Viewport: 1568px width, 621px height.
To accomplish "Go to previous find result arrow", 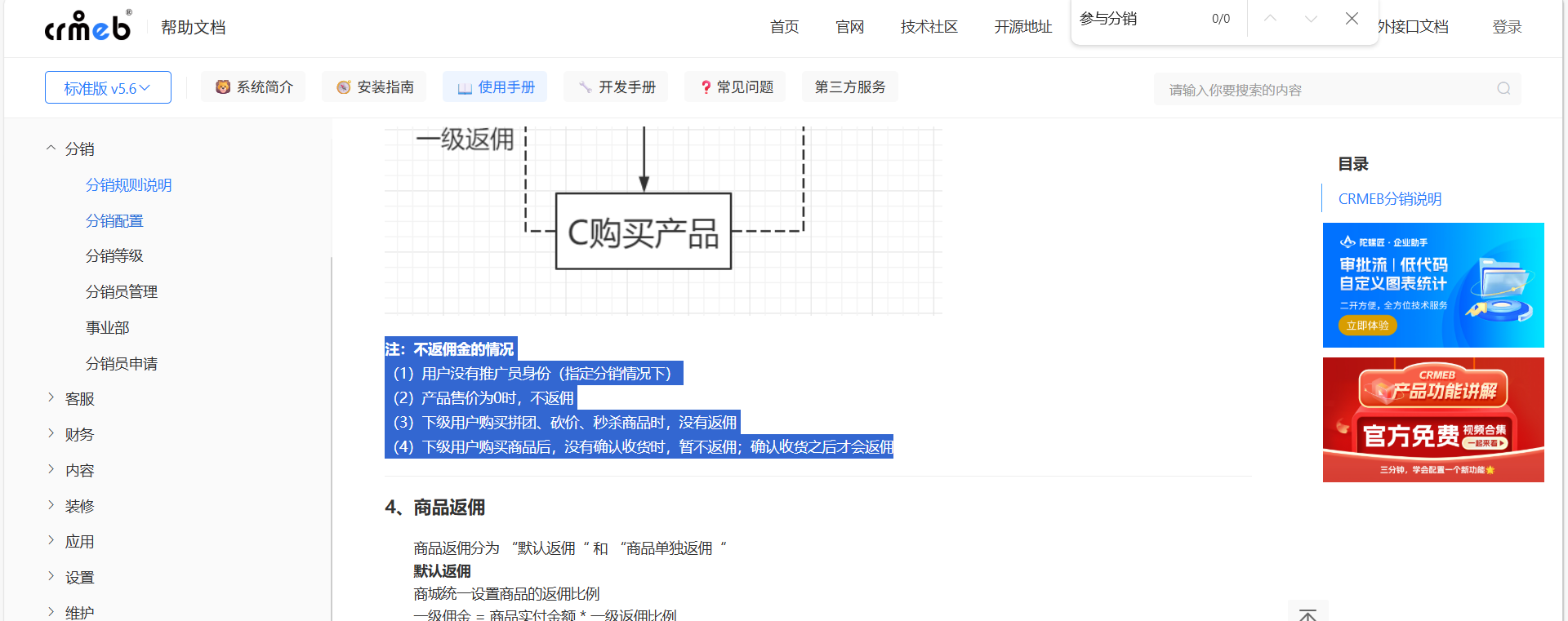I will point(1270,19).
